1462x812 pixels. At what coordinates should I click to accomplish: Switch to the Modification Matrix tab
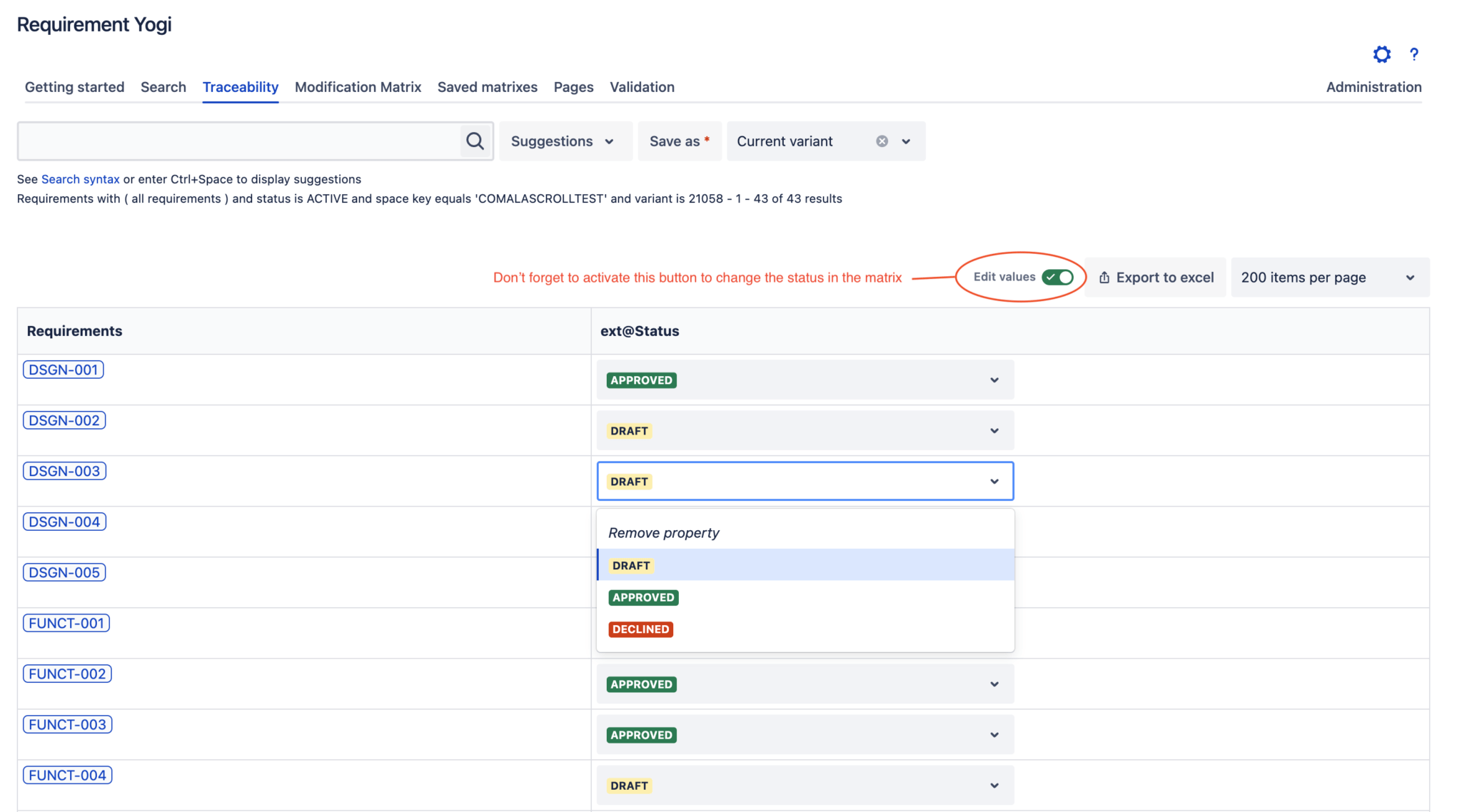[358, 87]
